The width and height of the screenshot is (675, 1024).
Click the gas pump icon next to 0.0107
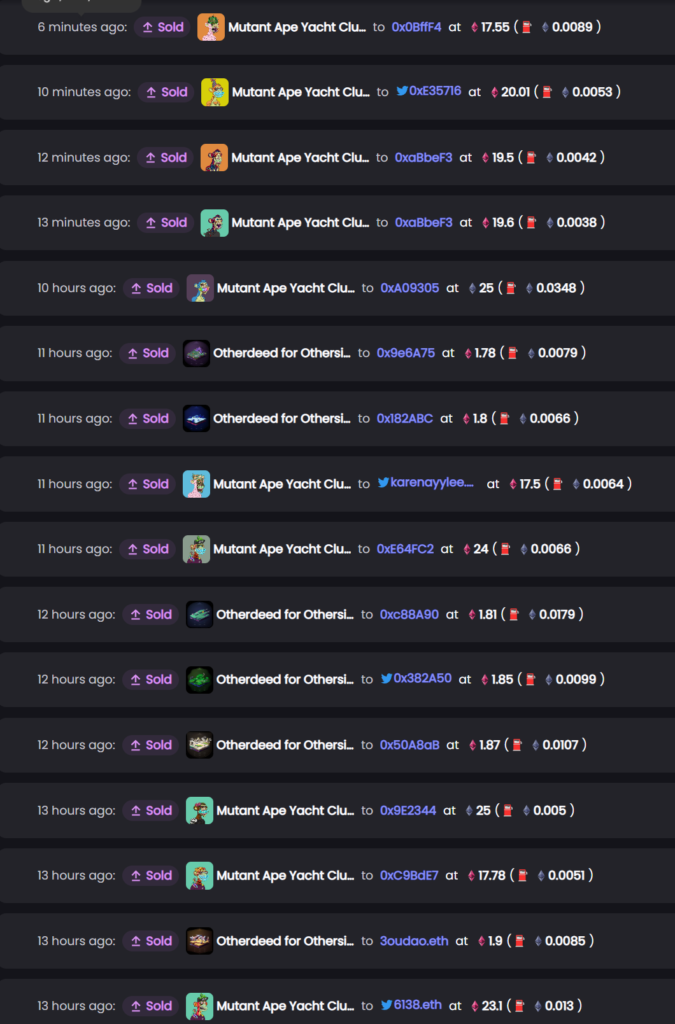point(516,745)
